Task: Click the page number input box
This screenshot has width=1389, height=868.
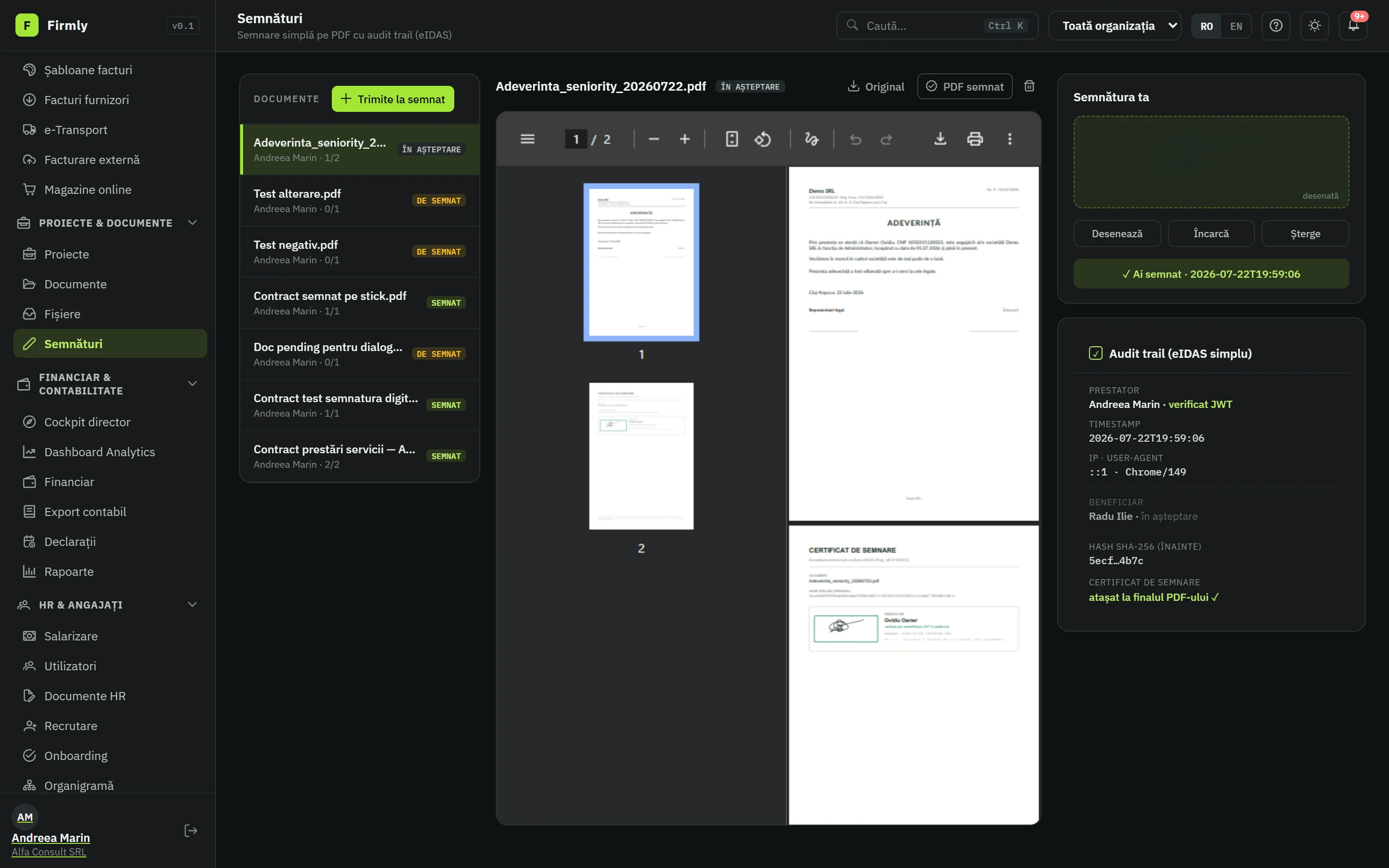Action: tap(576, 139)
